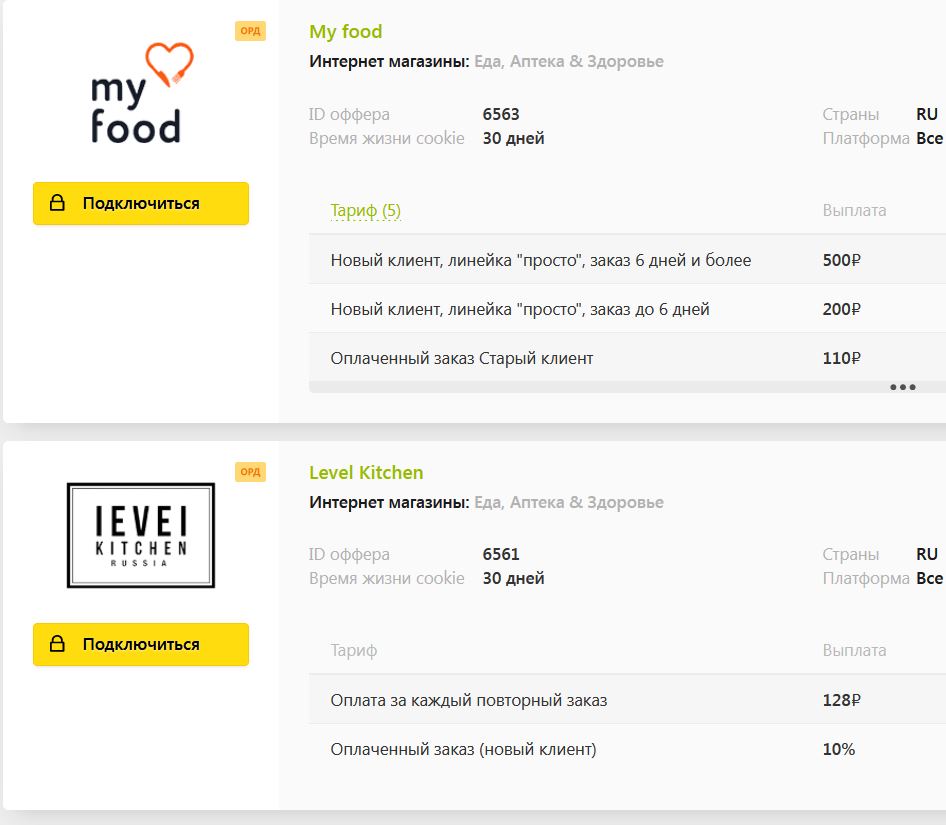Click the My food heart logo

[x=137, y=94]
